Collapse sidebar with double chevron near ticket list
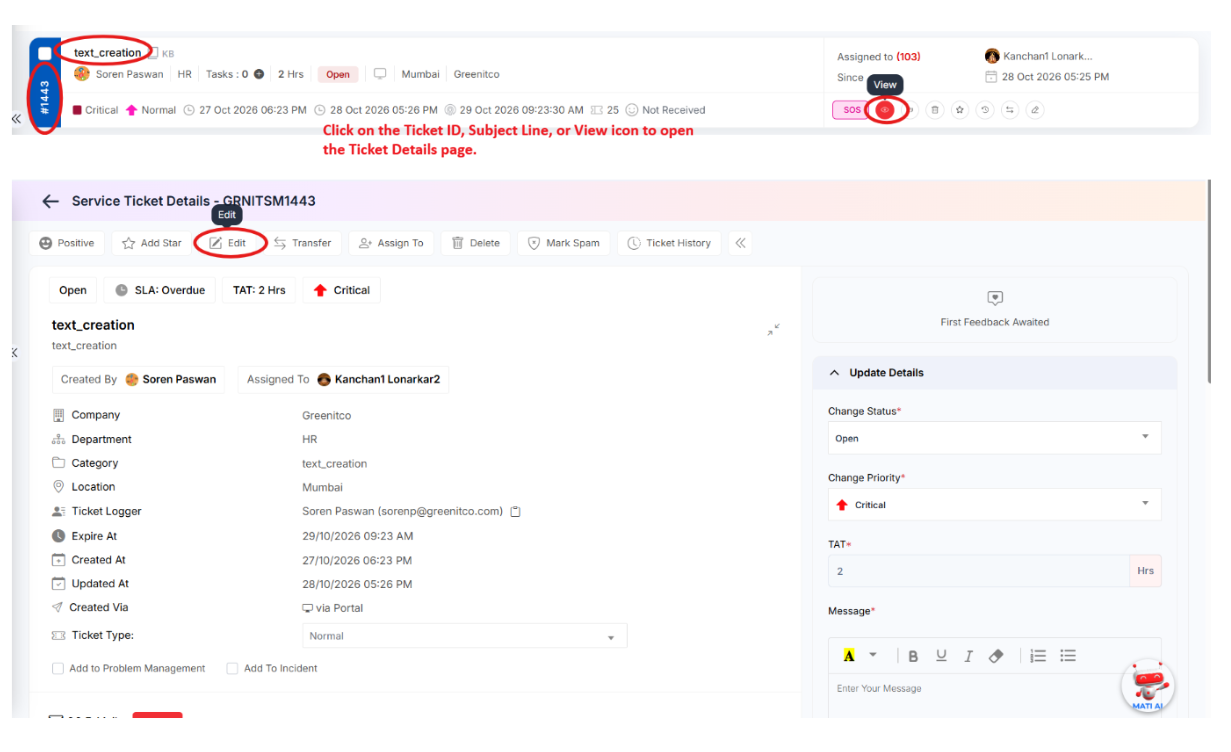Image resolution: width=1231 pixels, height=752 pixels. pos(16,119)
